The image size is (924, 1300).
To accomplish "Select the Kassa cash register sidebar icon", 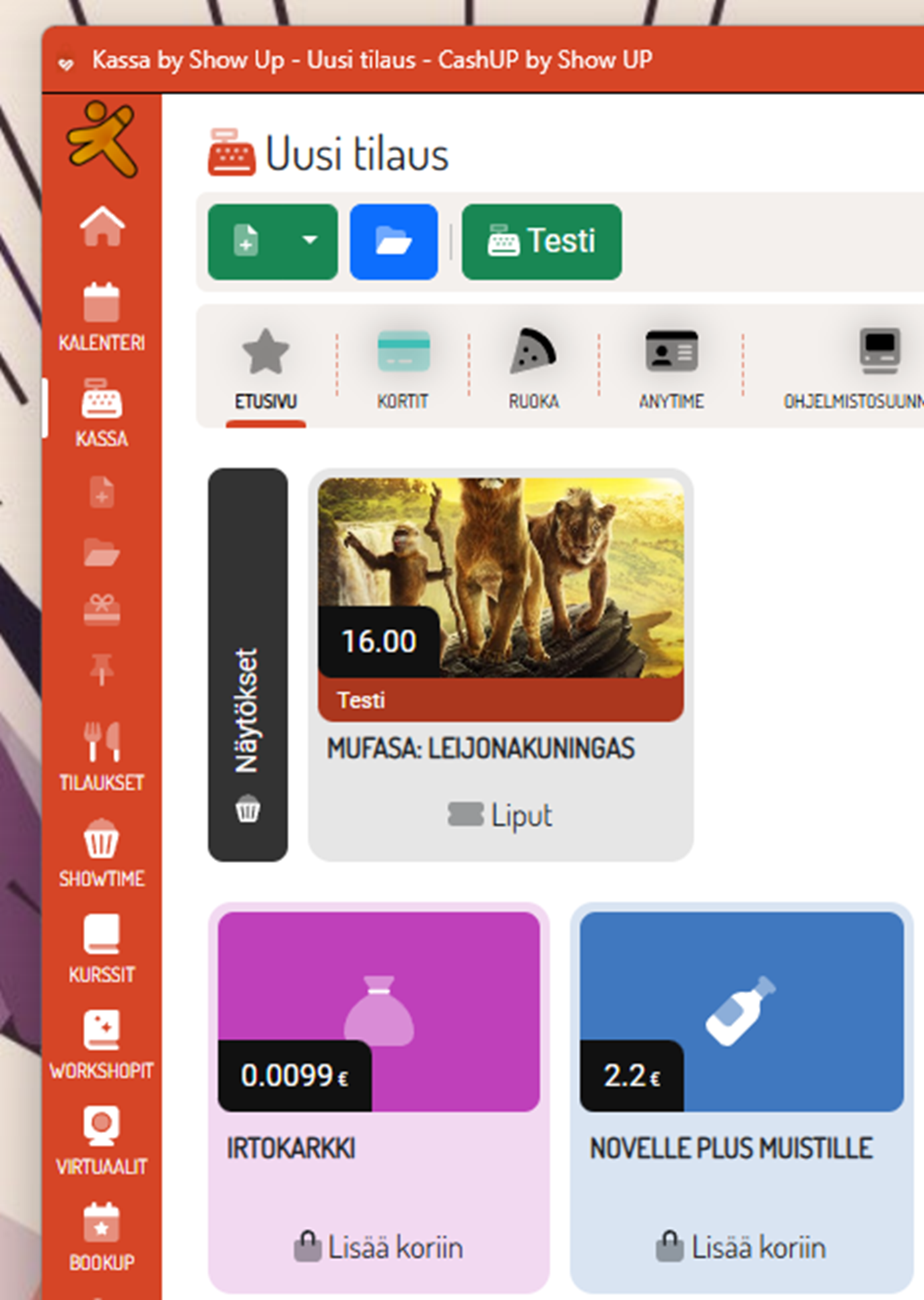I will pos(102,411).
